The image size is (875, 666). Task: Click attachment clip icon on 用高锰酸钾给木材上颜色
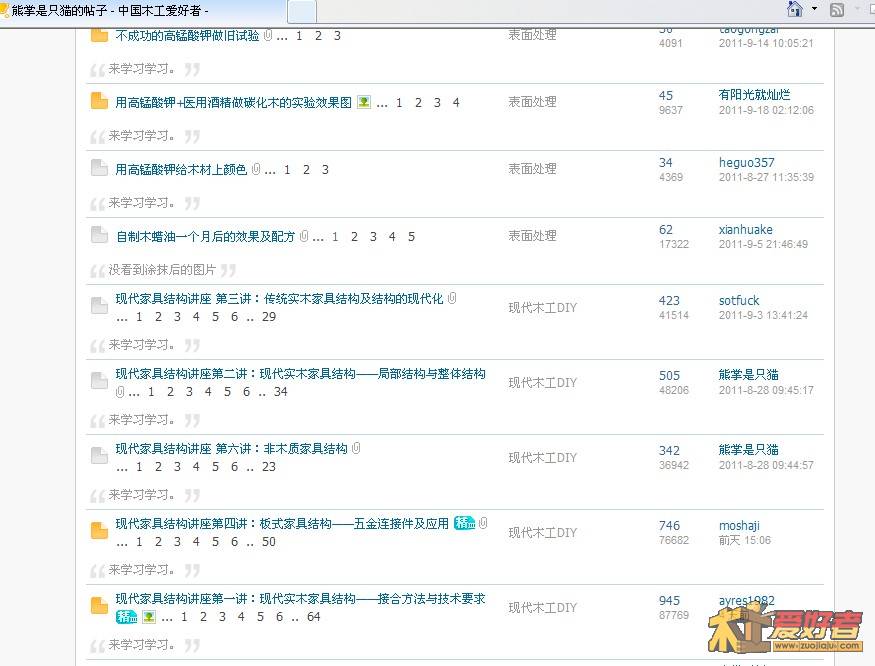[256, 169]
